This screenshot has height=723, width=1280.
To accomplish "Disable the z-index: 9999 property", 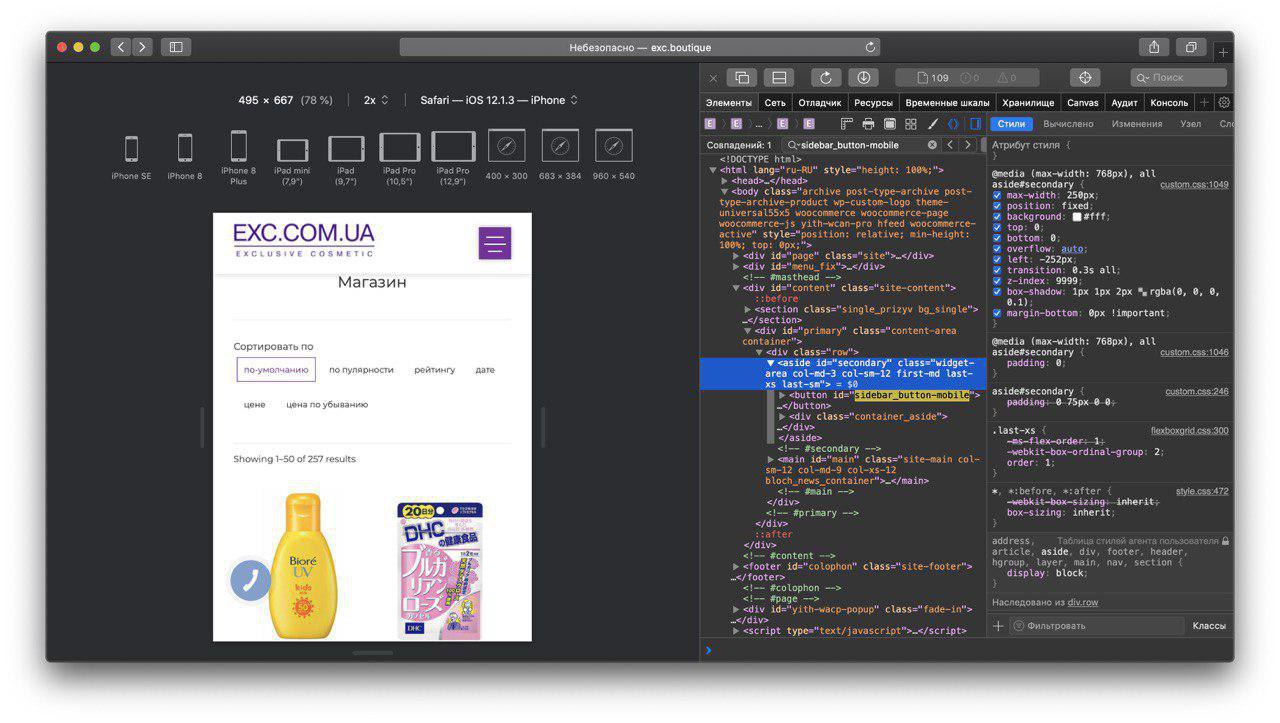I will (x=997, y=281).
